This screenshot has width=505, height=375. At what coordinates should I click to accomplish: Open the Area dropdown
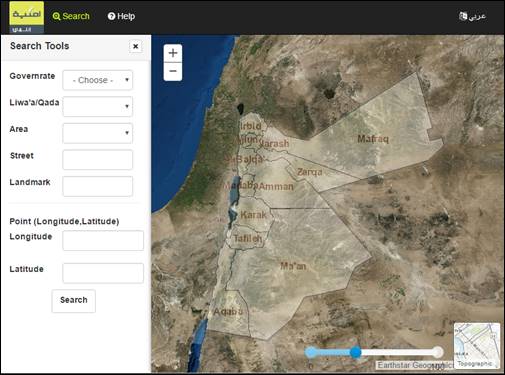98,133
